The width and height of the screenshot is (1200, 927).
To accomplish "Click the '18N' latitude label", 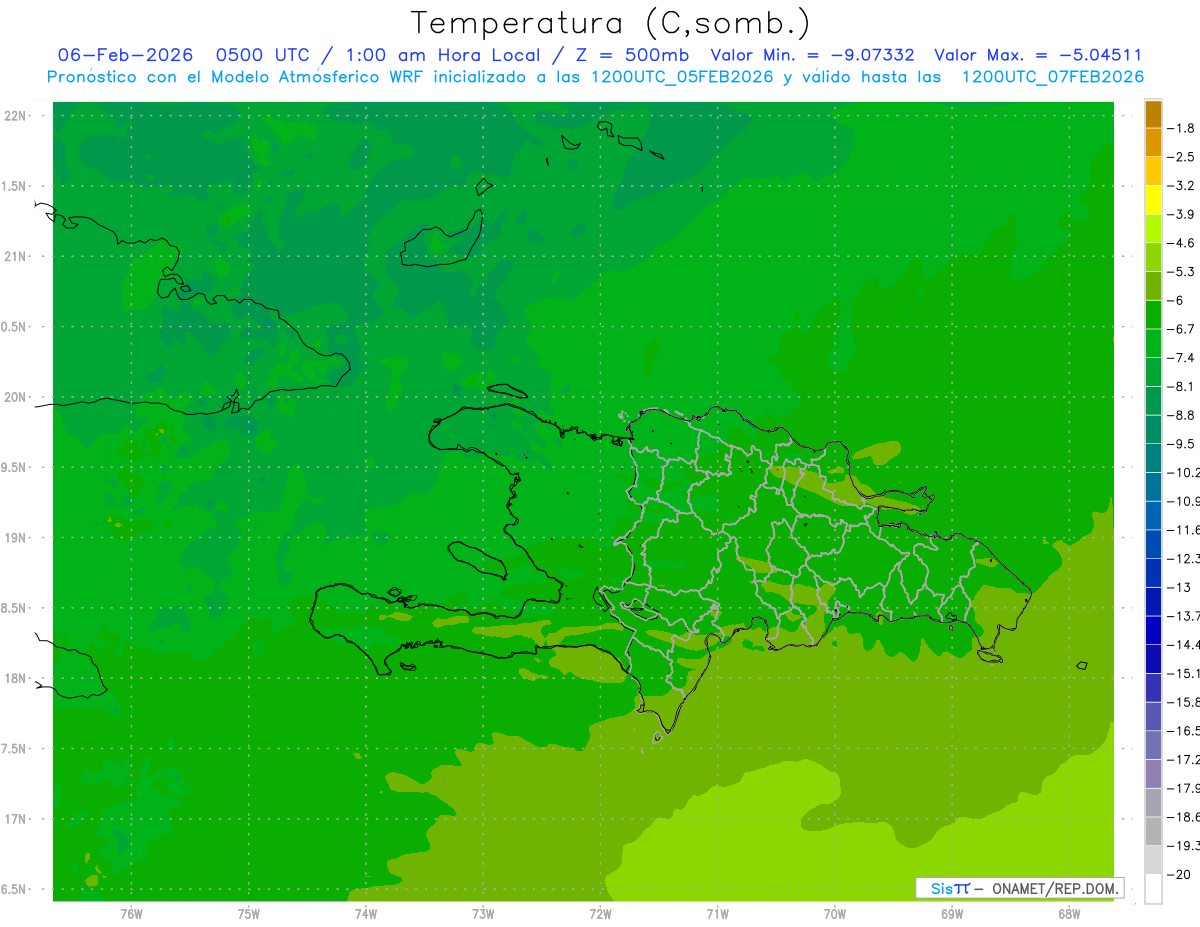I will coord(17,679).
